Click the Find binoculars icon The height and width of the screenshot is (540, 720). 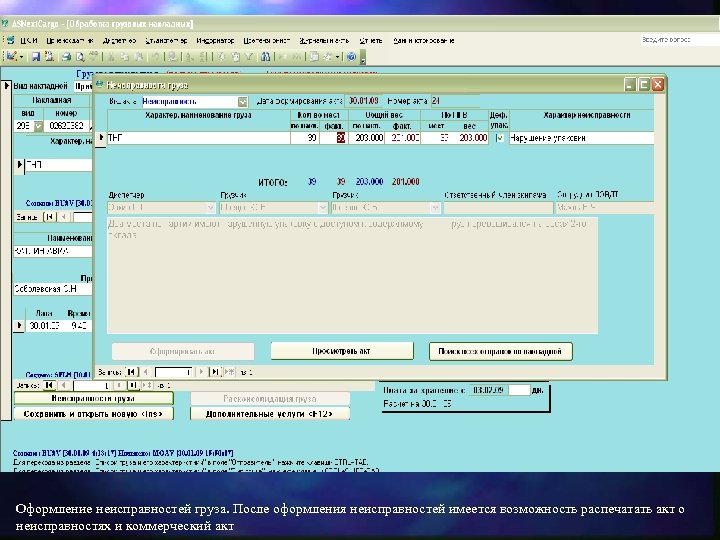[x=265, y=56]
